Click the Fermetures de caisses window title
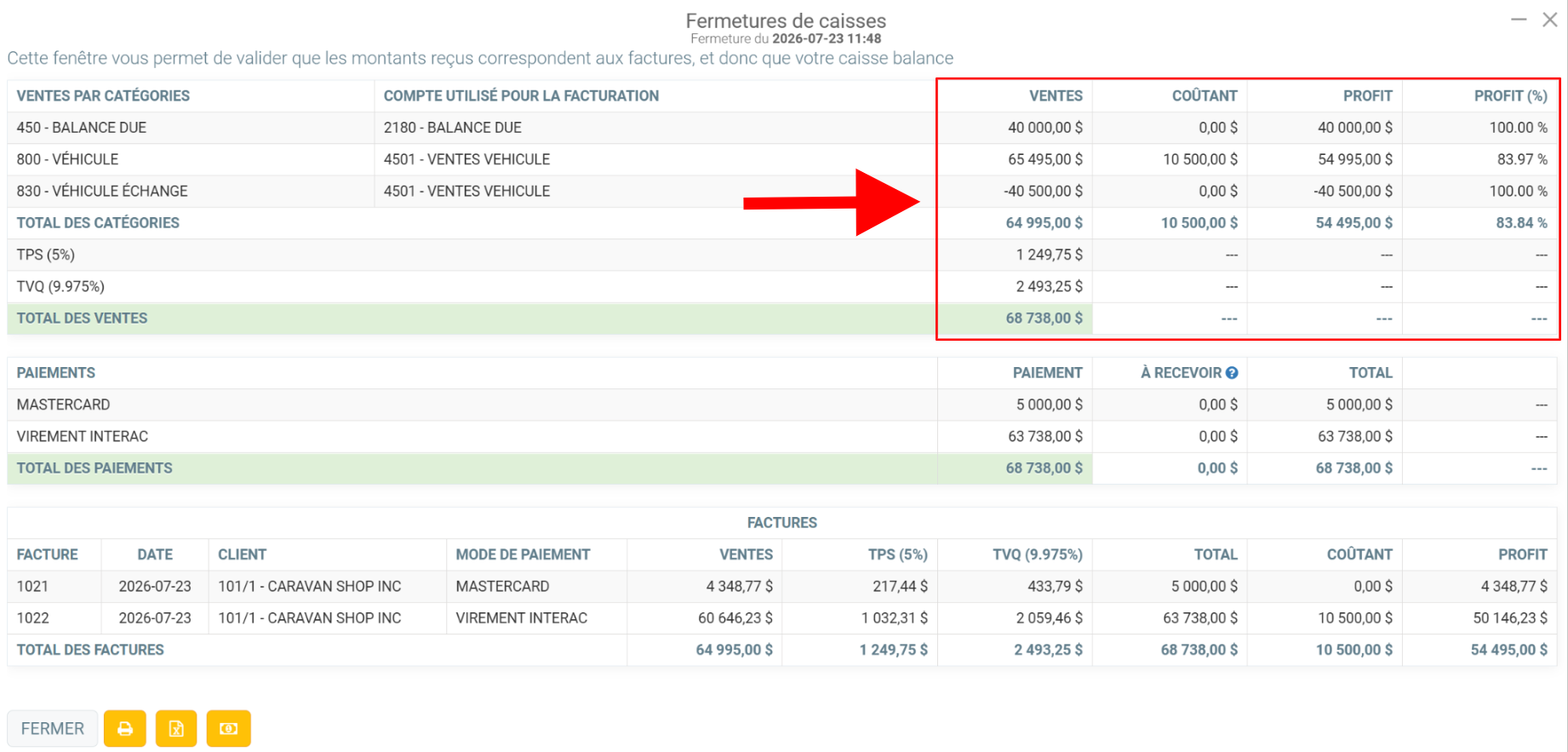This screenshot has height=752, width=1568. 786,20
